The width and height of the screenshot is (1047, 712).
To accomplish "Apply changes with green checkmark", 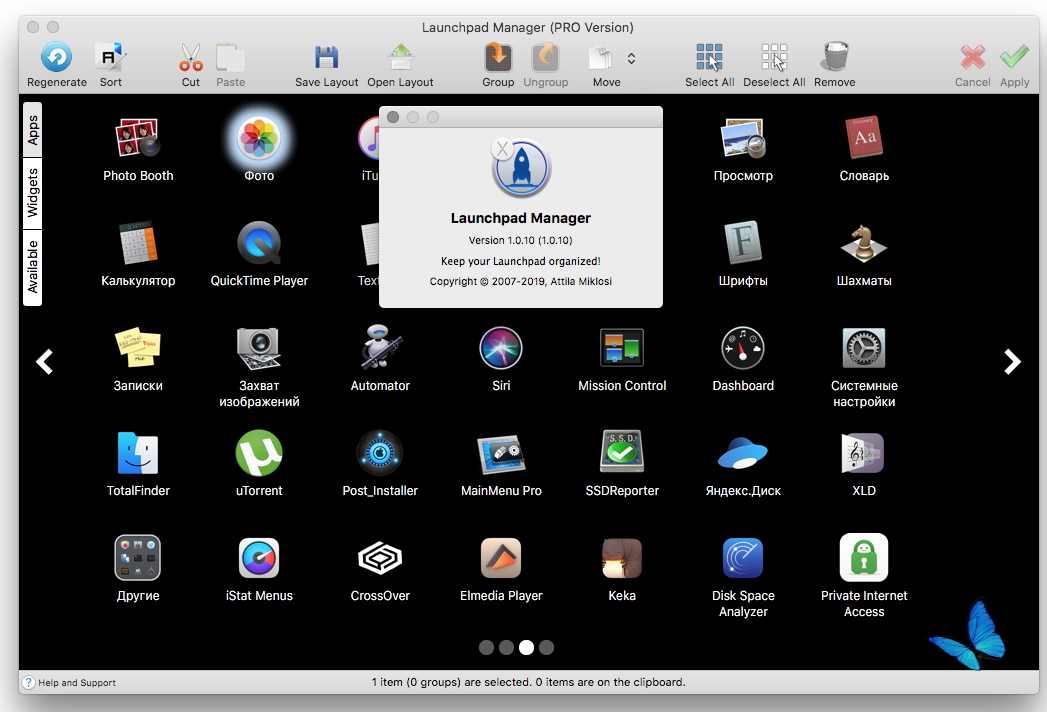I will pyautogui.click(x=1014, y=57).
